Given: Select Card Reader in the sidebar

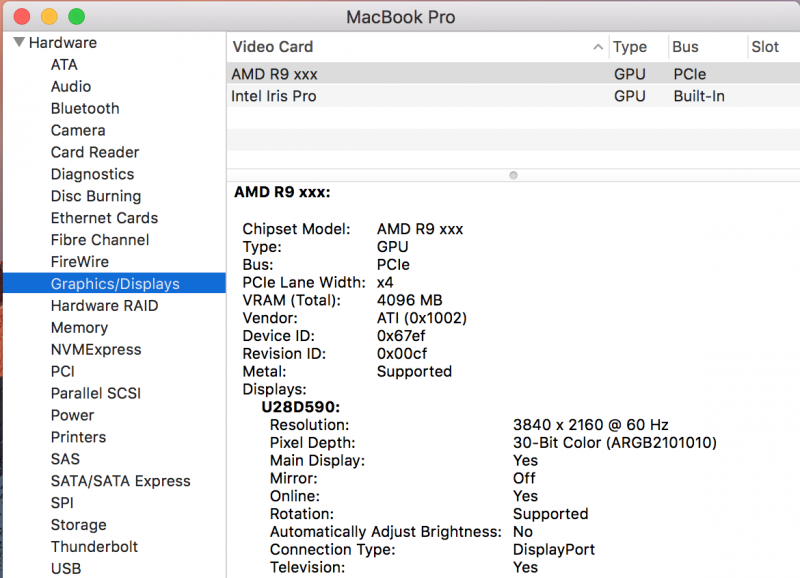Looking at the screenshot, I should pos(95,153).
